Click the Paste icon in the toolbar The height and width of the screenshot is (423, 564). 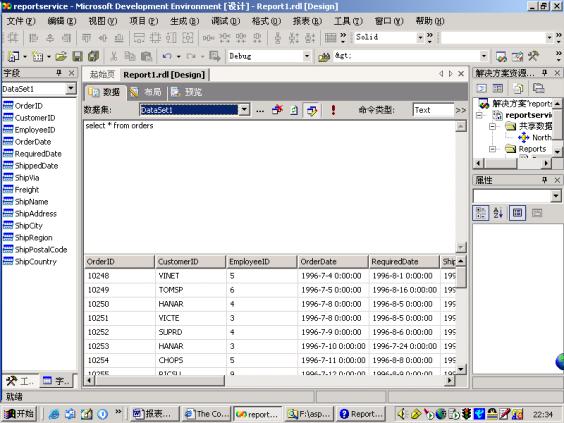pyautogui.click(x=146, y=56)
